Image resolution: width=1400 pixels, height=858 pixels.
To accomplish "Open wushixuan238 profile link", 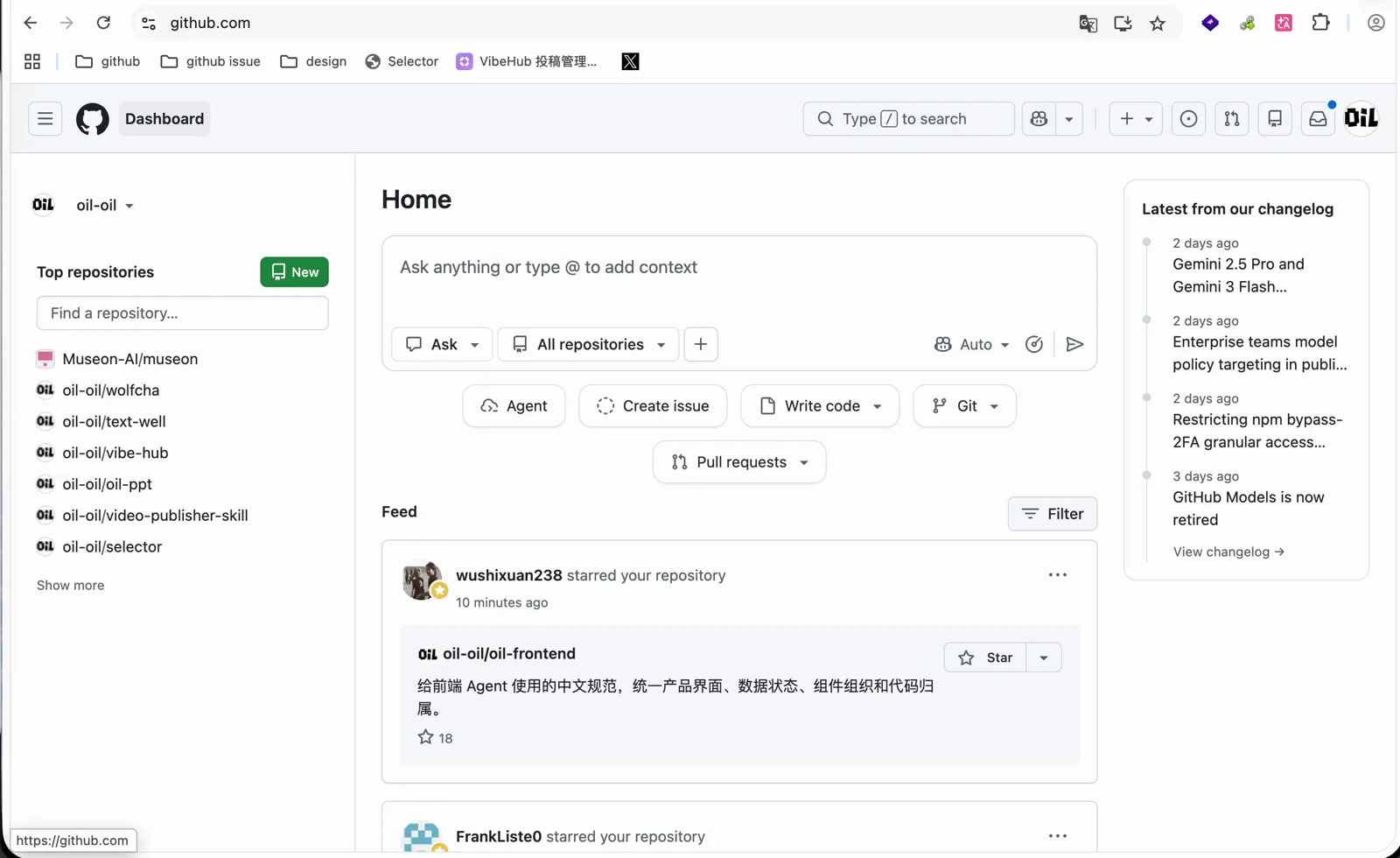I will (x=508, y=575).
